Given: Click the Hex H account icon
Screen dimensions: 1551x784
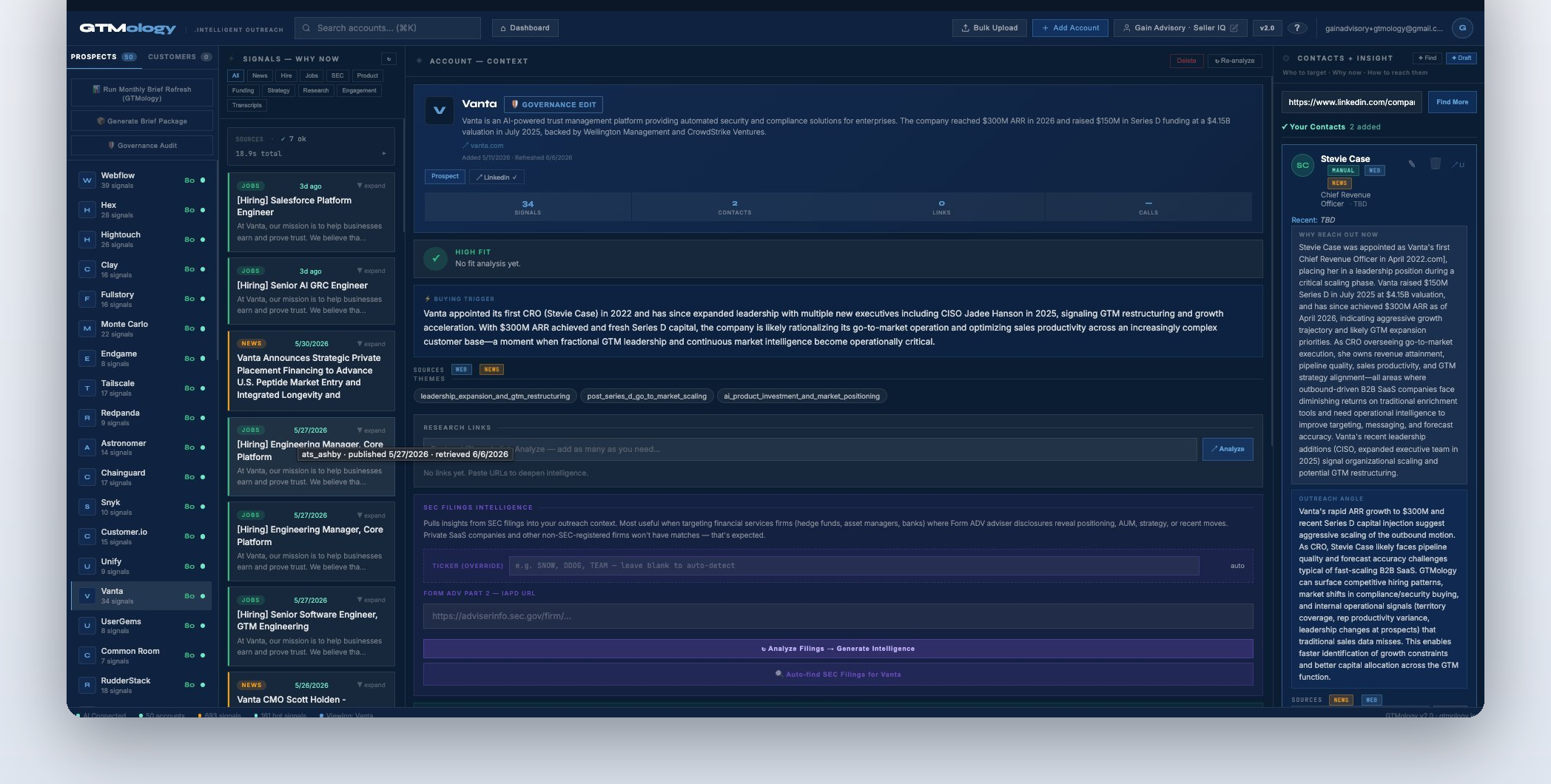Looking at the screenshot, I should click(x=87, y=210).
